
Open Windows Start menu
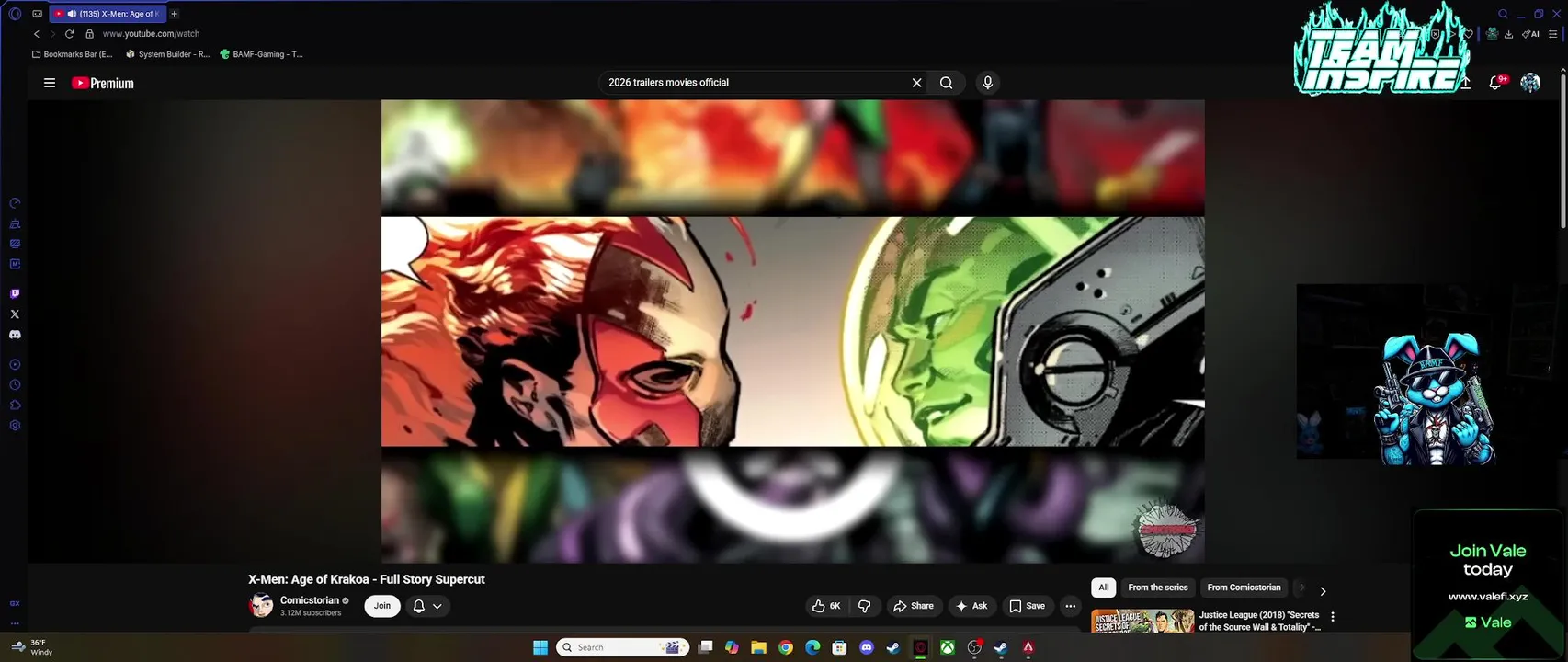pyautogui.click(x=540, y=647)
